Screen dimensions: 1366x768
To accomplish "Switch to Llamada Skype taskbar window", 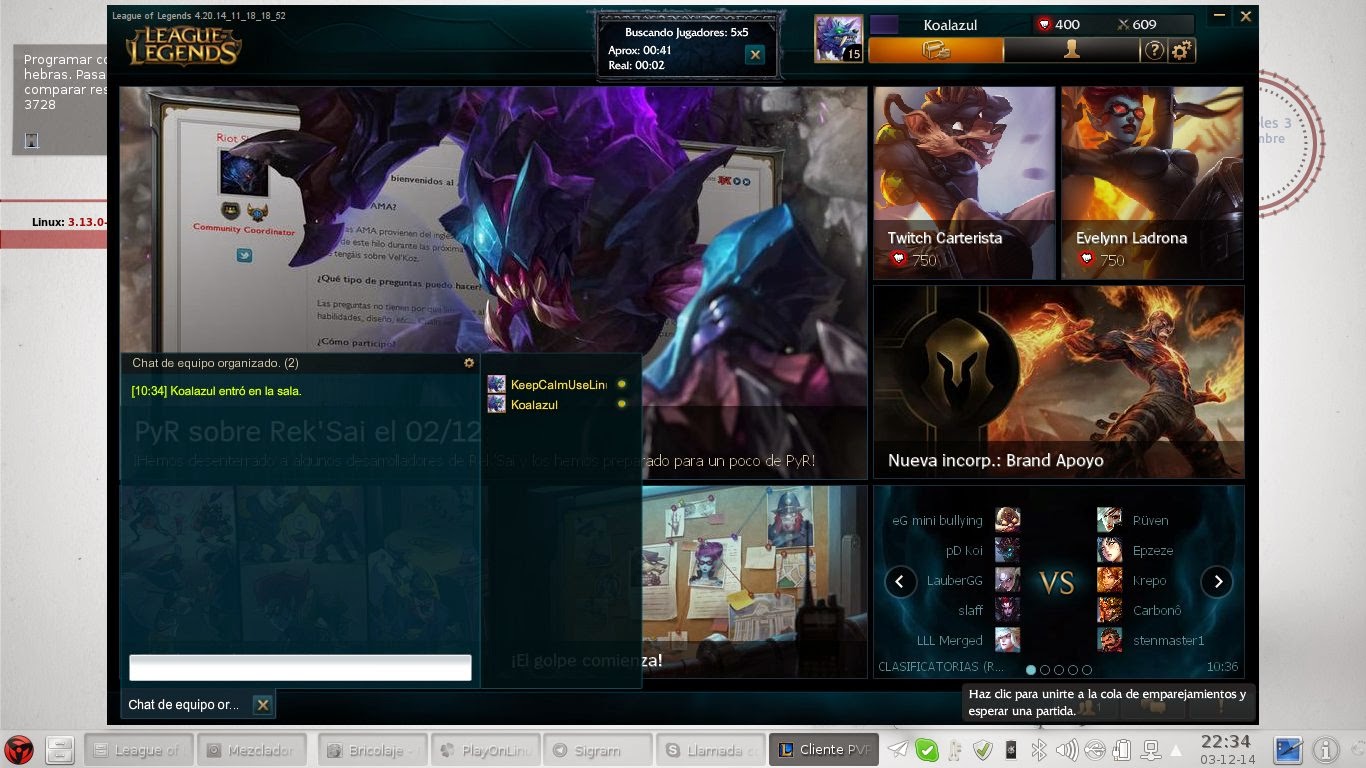I will click(709, 749).
